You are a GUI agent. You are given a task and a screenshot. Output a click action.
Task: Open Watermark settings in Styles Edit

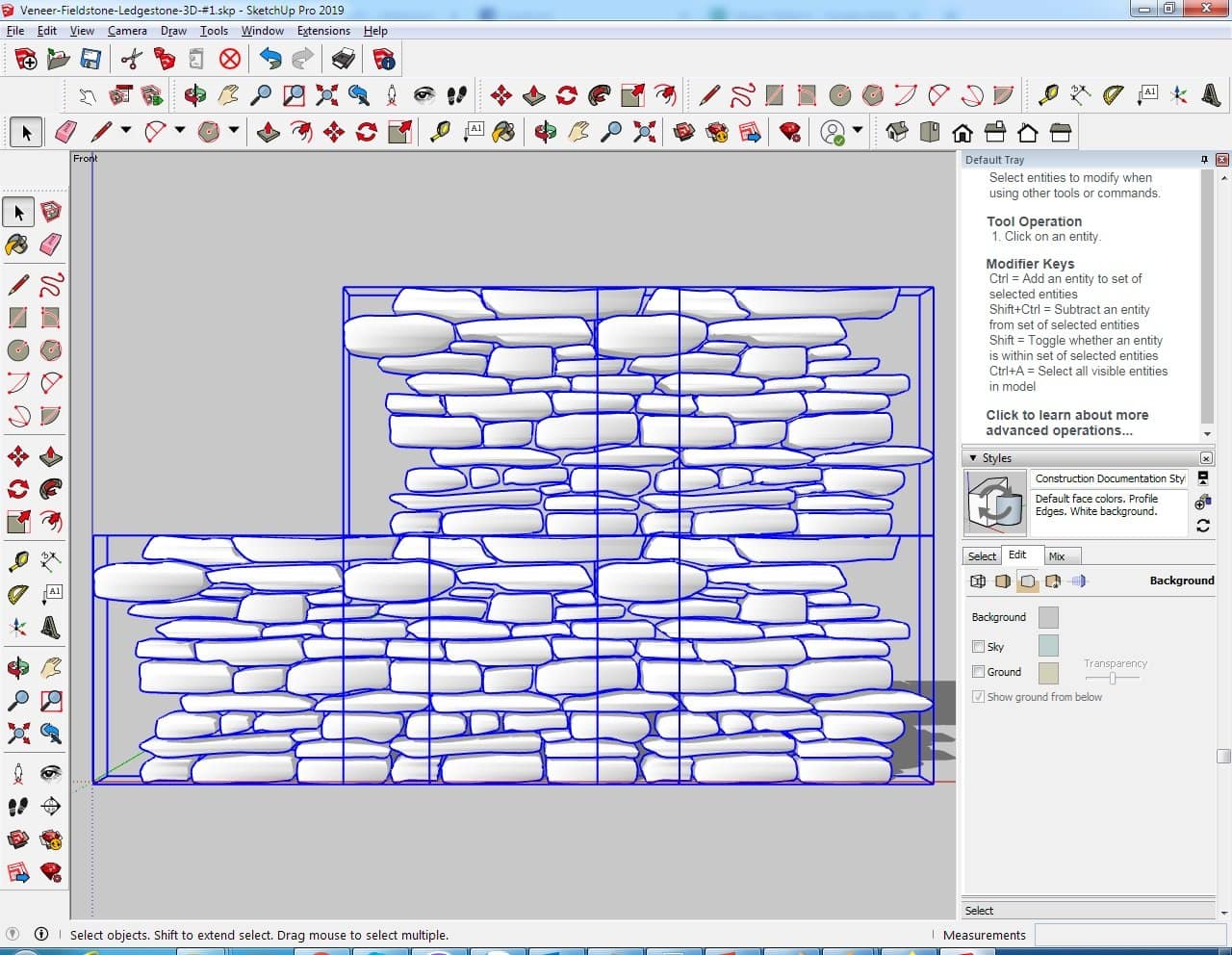(1053, 581)
